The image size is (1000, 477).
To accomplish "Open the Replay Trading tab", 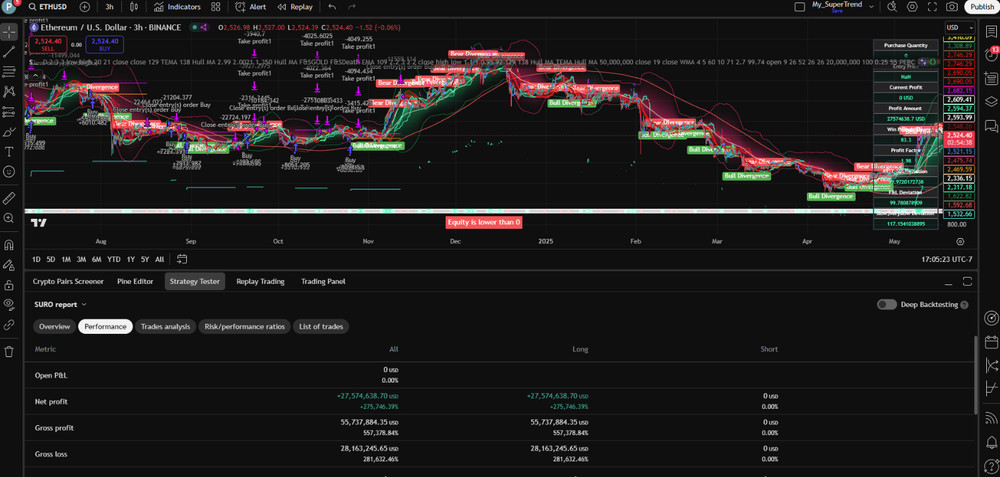I will (x=260, y=281).
